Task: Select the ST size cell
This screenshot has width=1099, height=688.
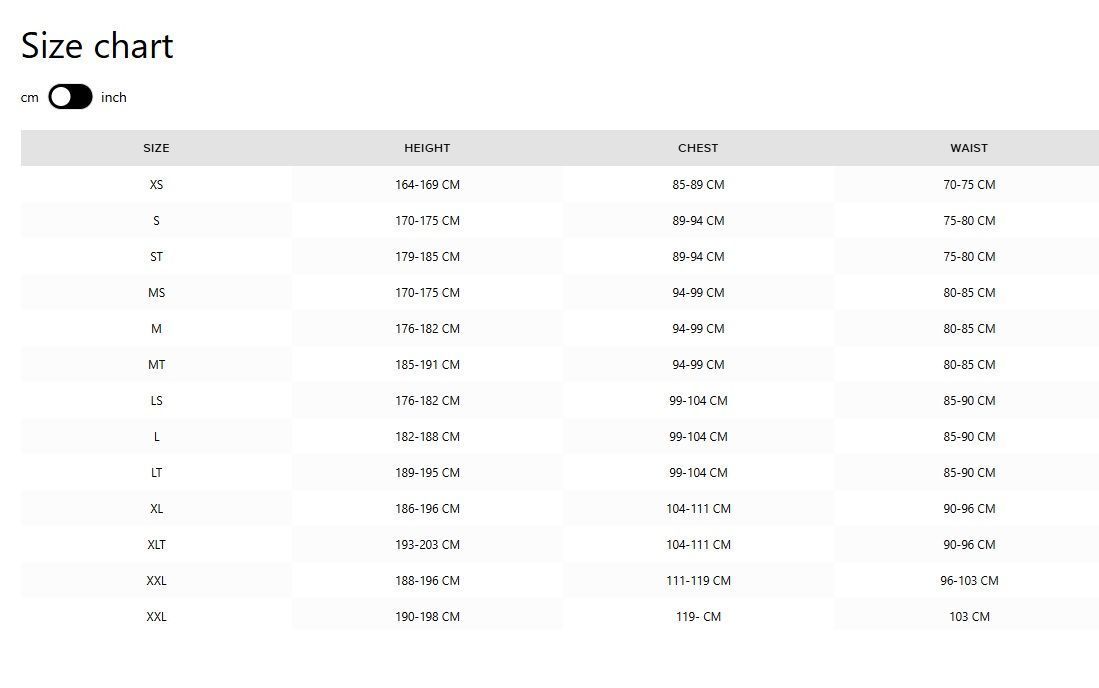Action: 156,257
